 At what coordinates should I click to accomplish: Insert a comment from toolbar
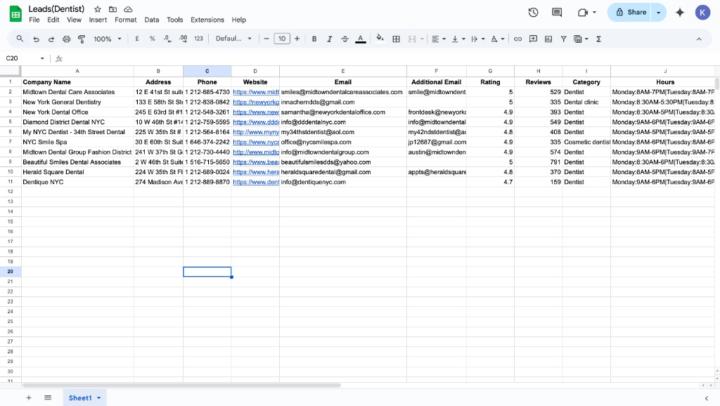[x=533, y=39]
